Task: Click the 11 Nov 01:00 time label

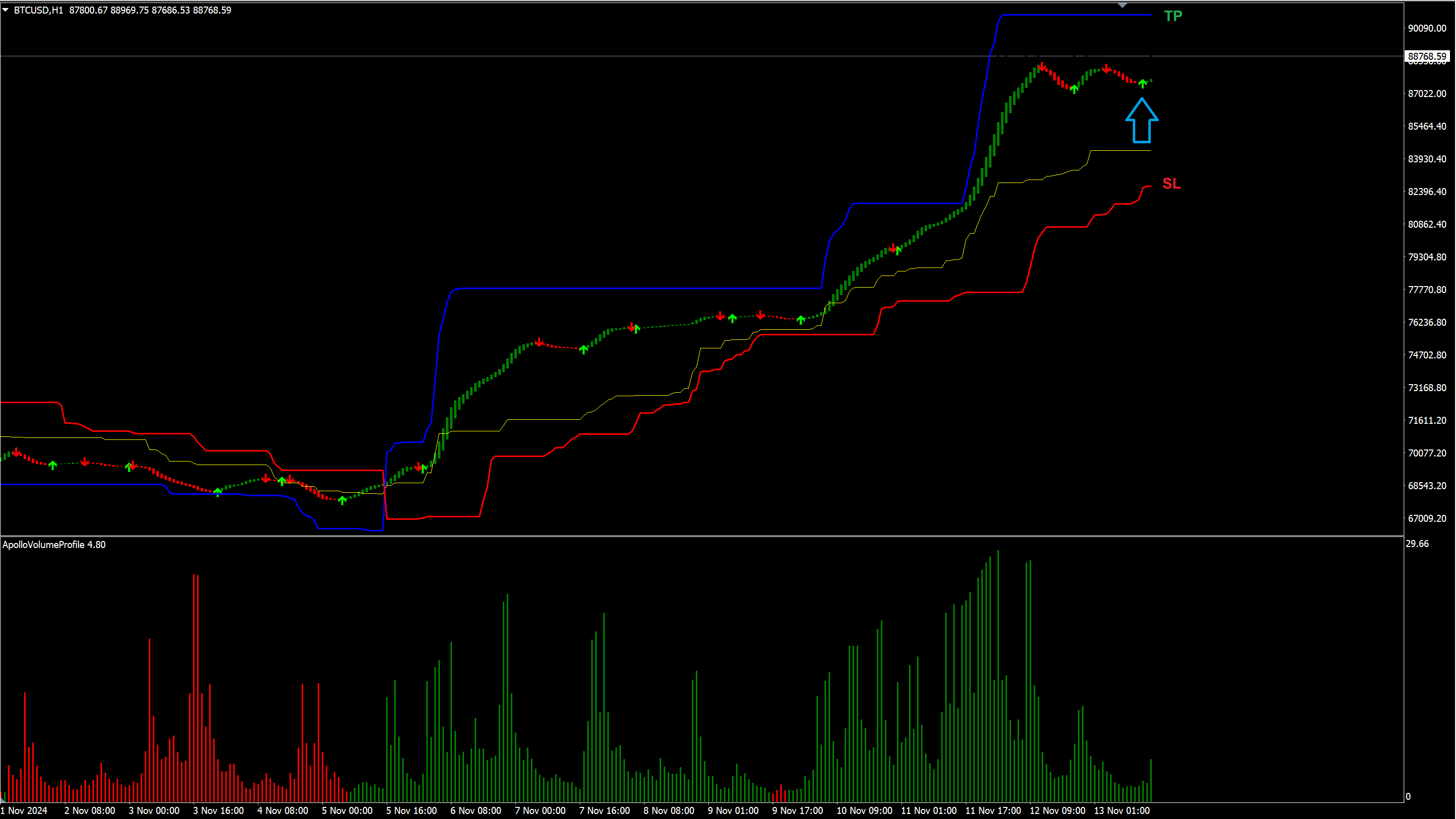Action: (929, 810)
